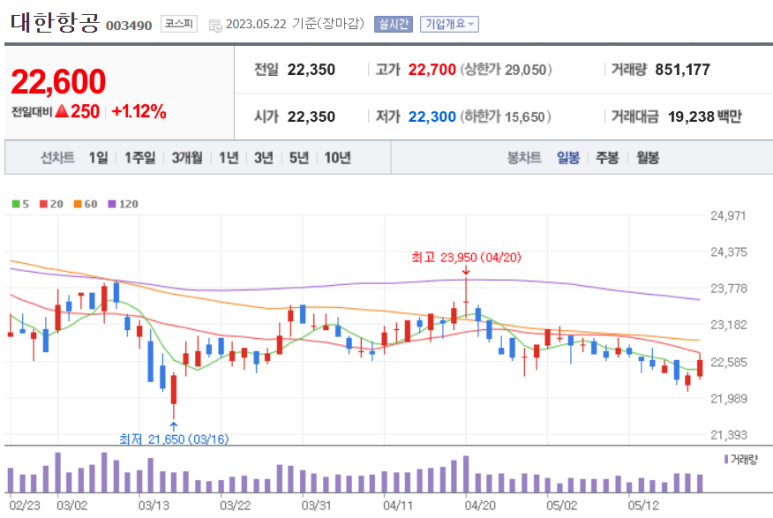Select the 5년 line chart tab
The width and height of the screenshot is (773, 518).
click(299, 158)
